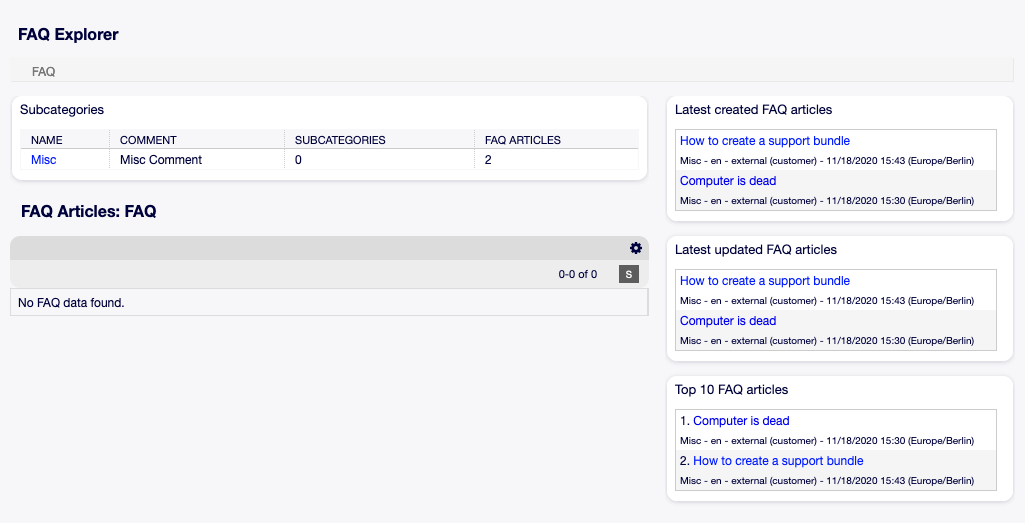This screenshot has height=523, width=1025.
Task: Open the gear settings icon in FAQ Articles
Action: (x=635, y=248)
